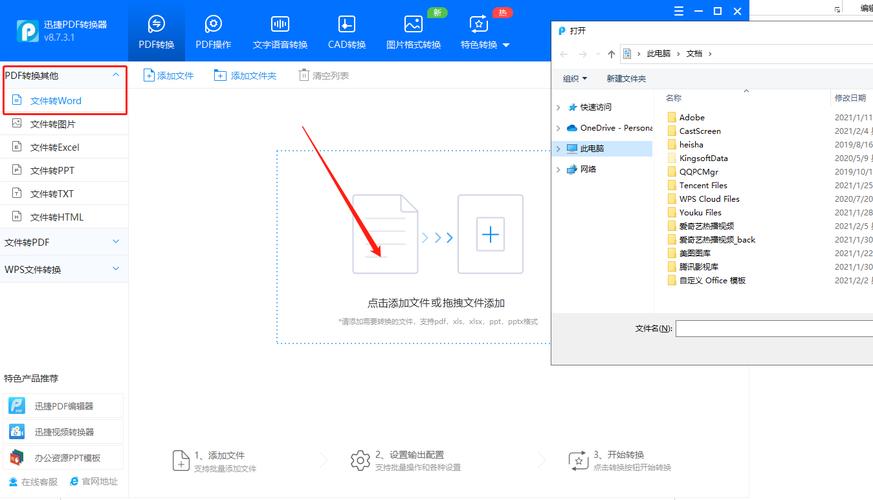
Task: Collapse the PDF转换其他 section
Action: pos(116,75)
